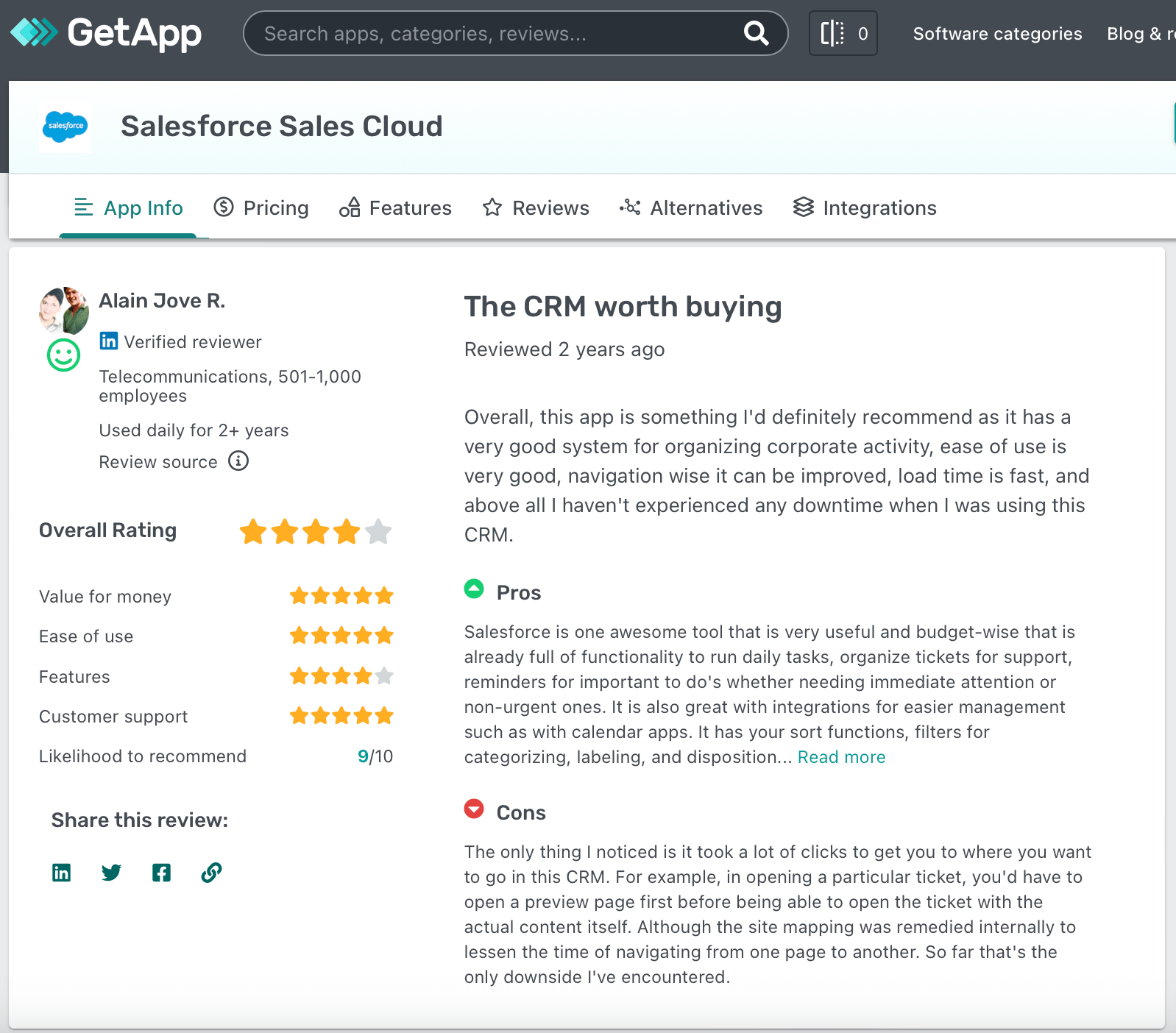Click the GetApp logo
Viewport: 1176px width, 1033px height.
(x=106, y=33)
